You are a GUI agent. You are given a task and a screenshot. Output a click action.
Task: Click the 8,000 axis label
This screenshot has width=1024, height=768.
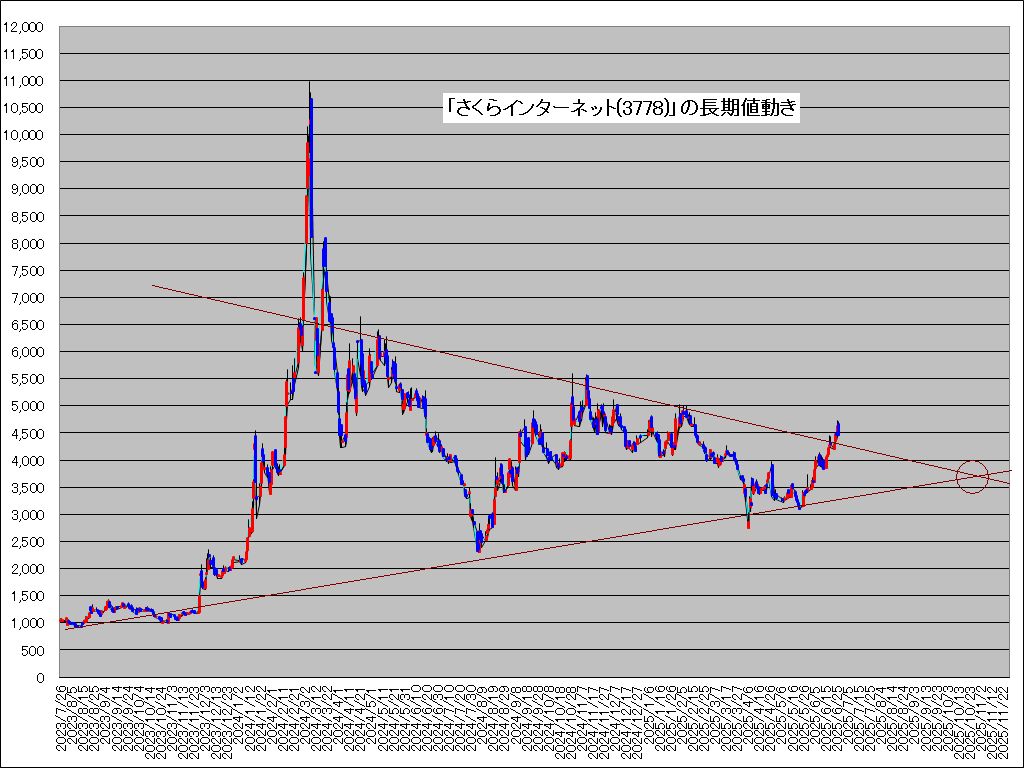click(x=27, y=244)
